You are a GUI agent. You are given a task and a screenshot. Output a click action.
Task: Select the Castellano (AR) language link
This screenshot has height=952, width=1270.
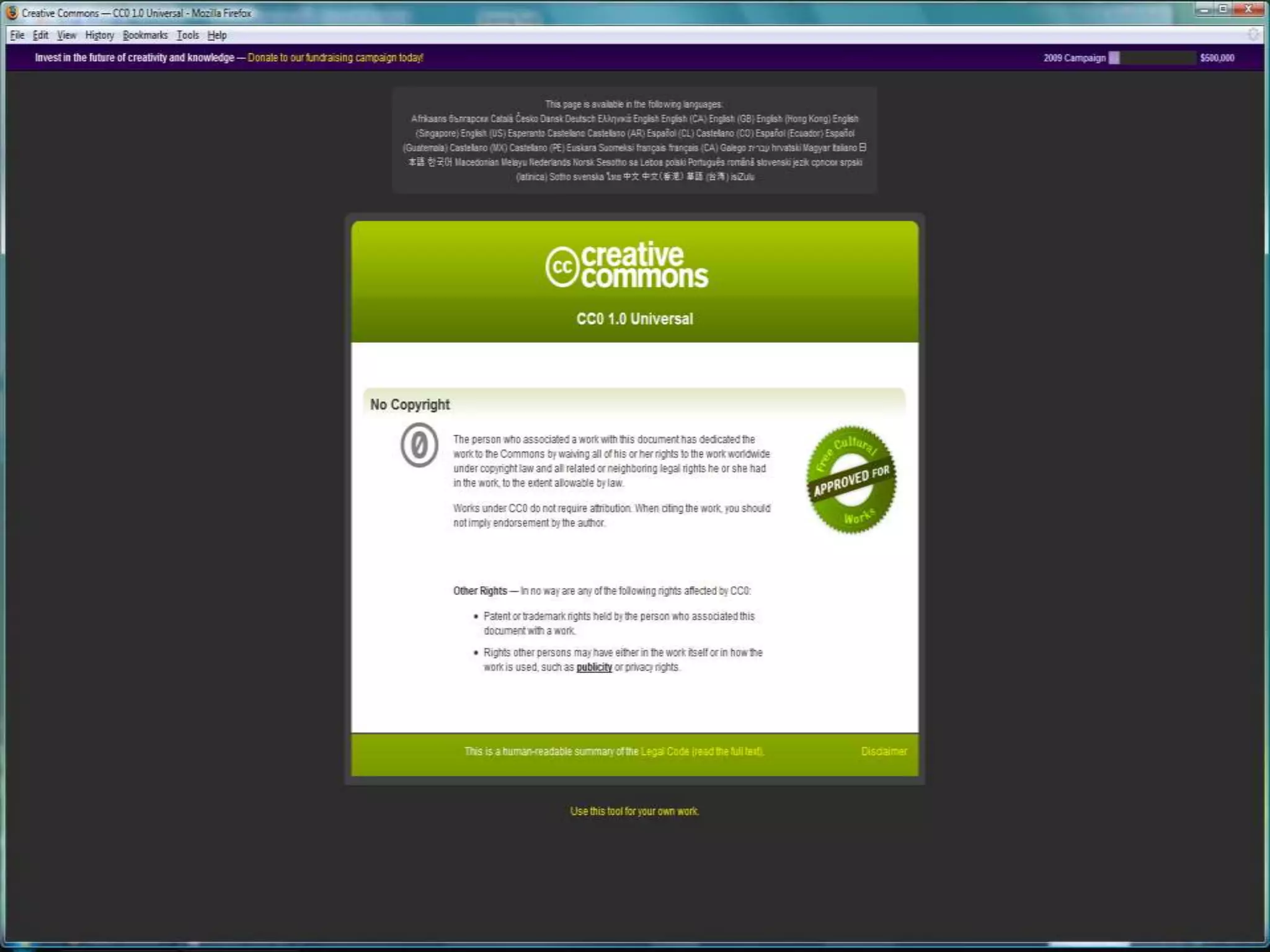(x=616, y=133)
